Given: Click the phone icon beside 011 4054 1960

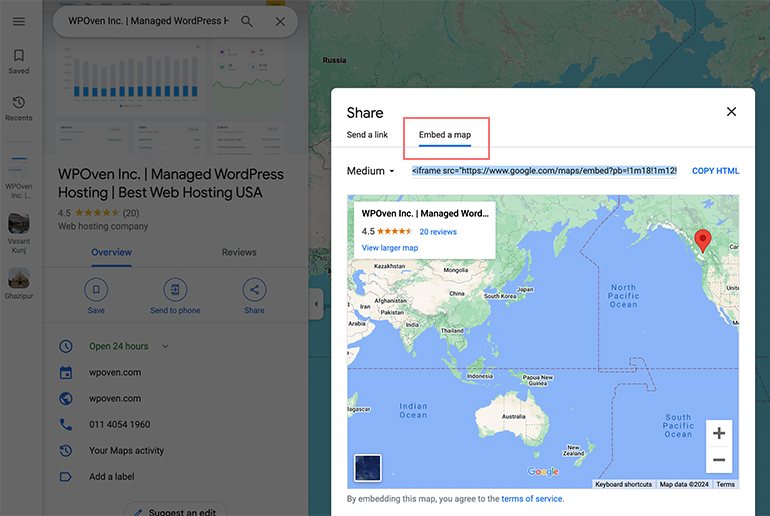Looking at the screenshot, I should [66, 425].
